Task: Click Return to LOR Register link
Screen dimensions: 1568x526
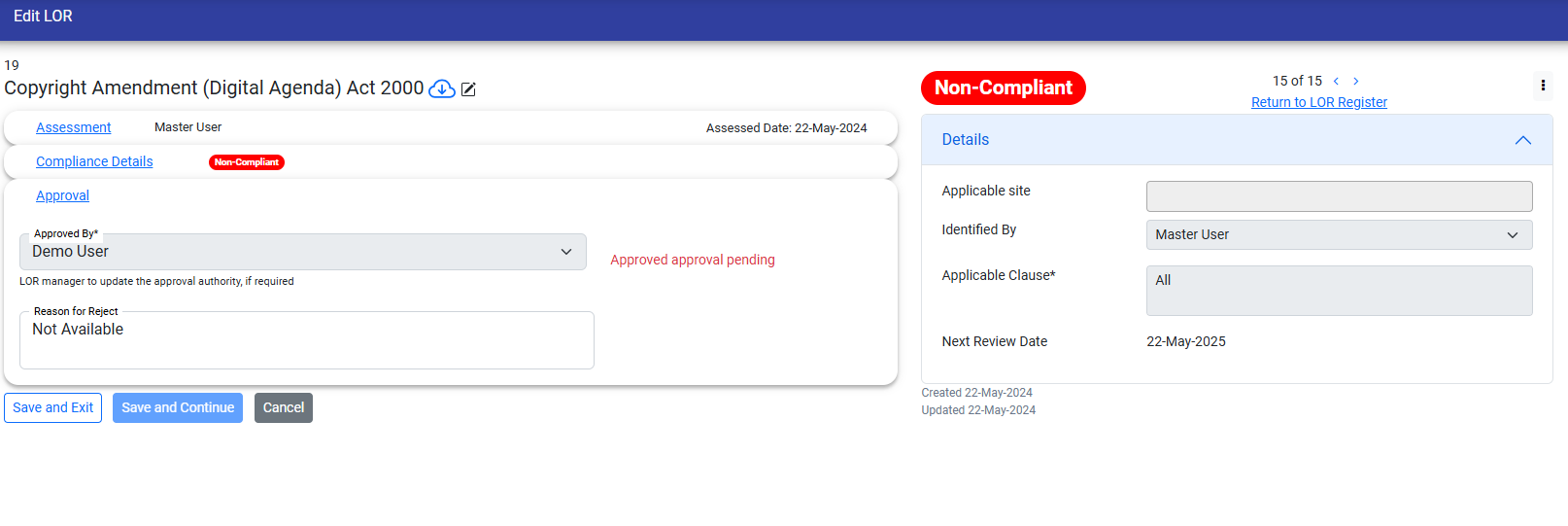Action: (1318, 102)
